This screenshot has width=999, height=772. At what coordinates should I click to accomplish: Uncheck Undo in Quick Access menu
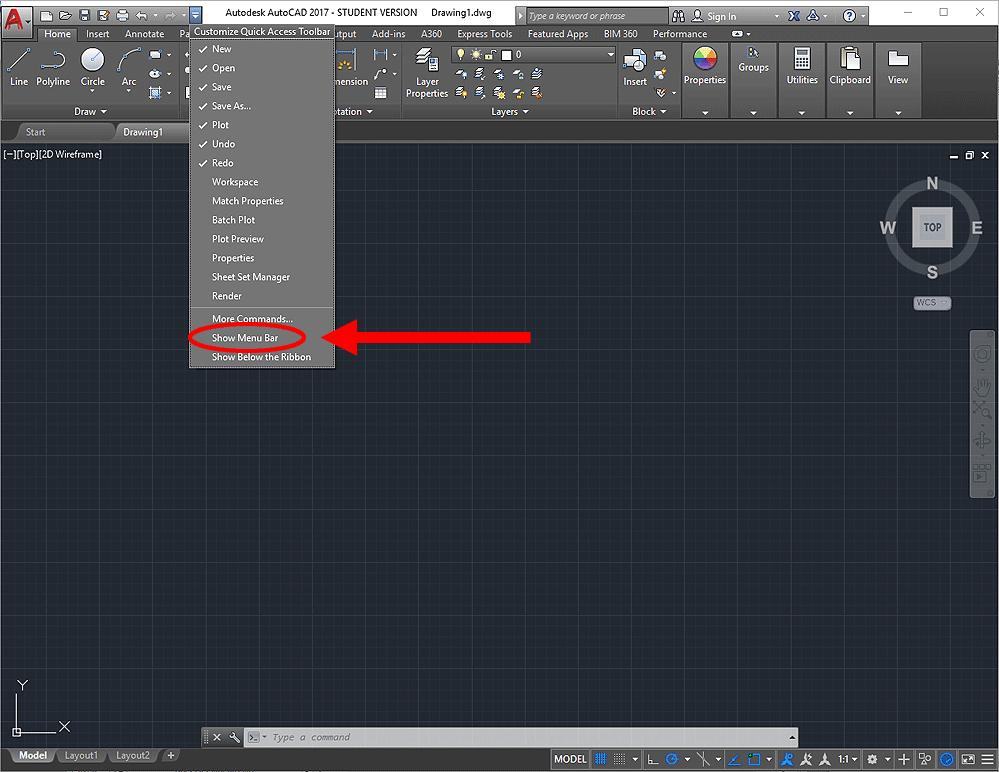[x=262, y=145]
